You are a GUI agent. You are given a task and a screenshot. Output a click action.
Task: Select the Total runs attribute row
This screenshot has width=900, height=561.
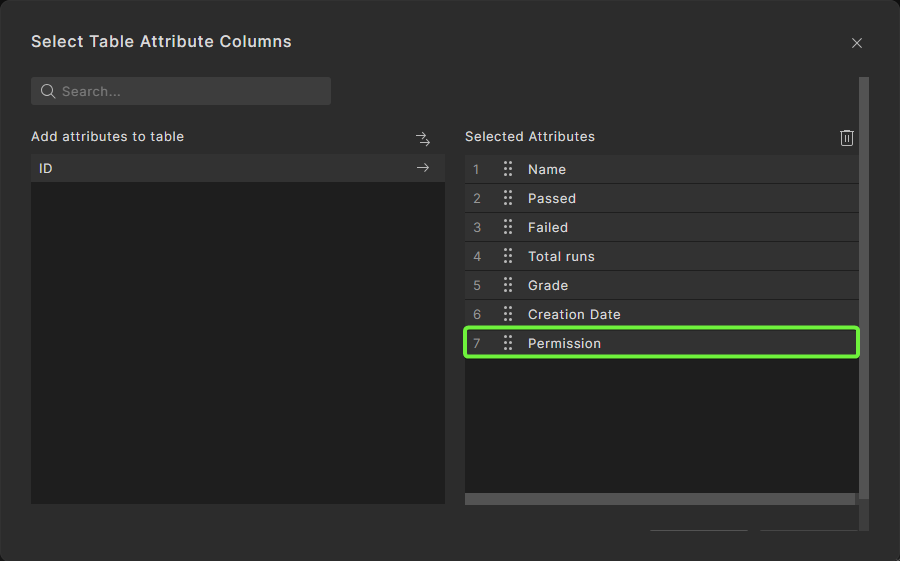click(680, 256)
